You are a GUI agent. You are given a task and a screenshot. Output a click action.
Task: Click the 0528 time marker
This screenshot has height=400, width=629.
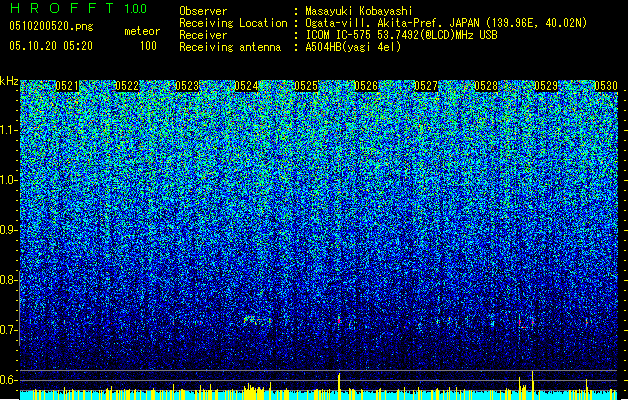pos(486,86)
